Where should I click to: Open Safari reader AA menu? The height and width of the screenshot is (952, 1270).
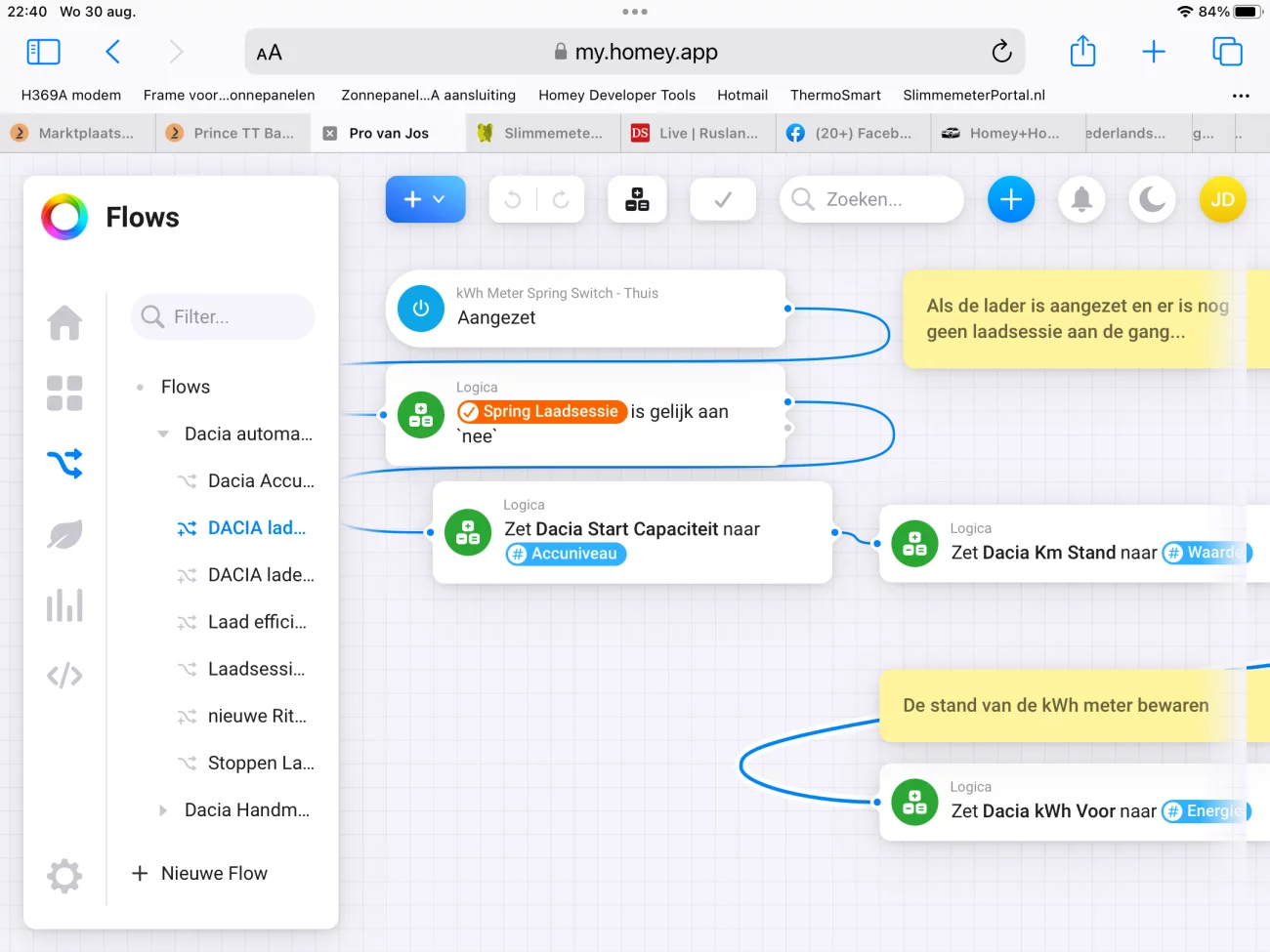point(269,53)
